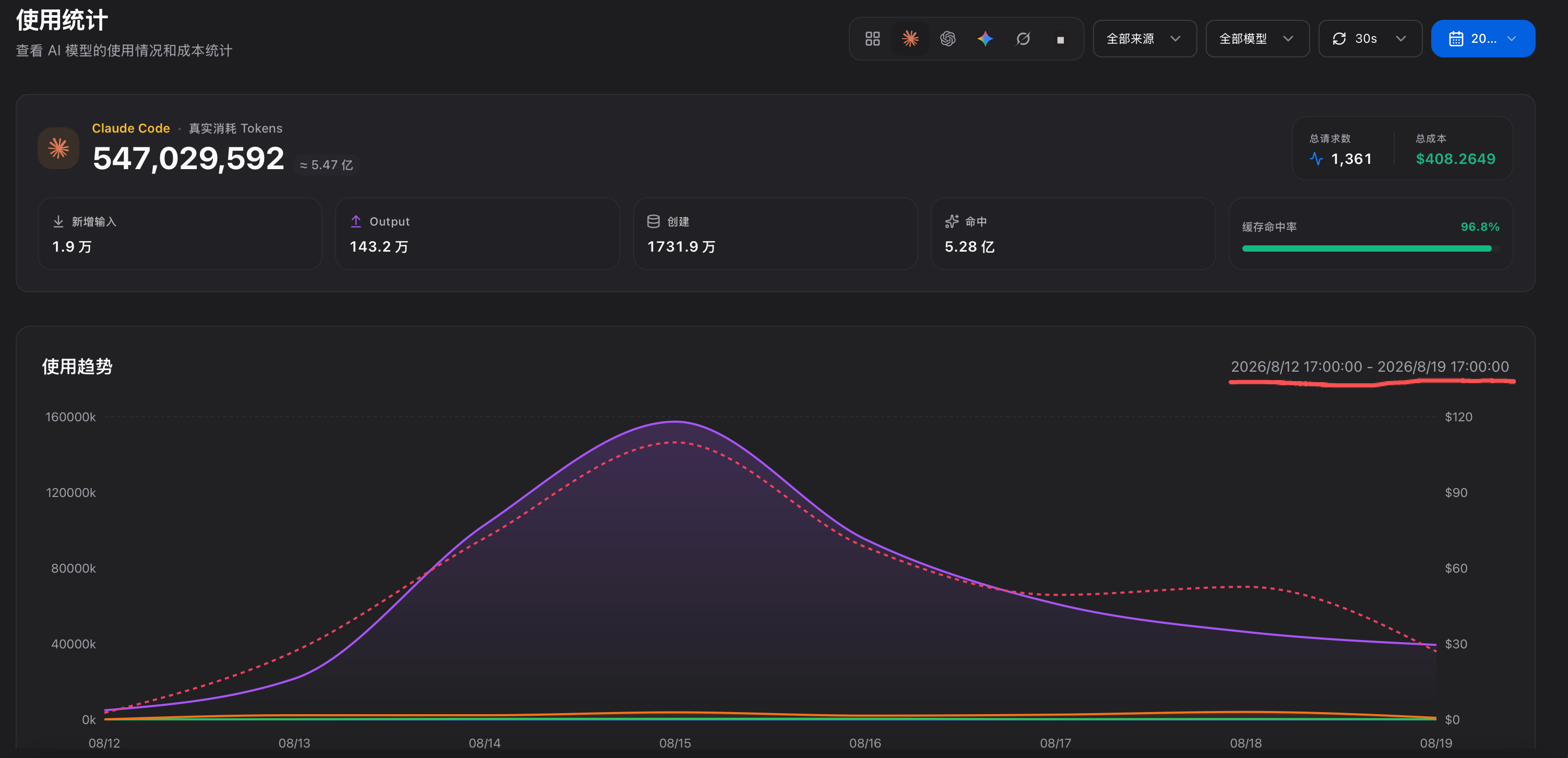This screenshot has width=1568, height=758.
Task: Click the Output 143.2 万 stat card
Action: (x=477, y=234)
